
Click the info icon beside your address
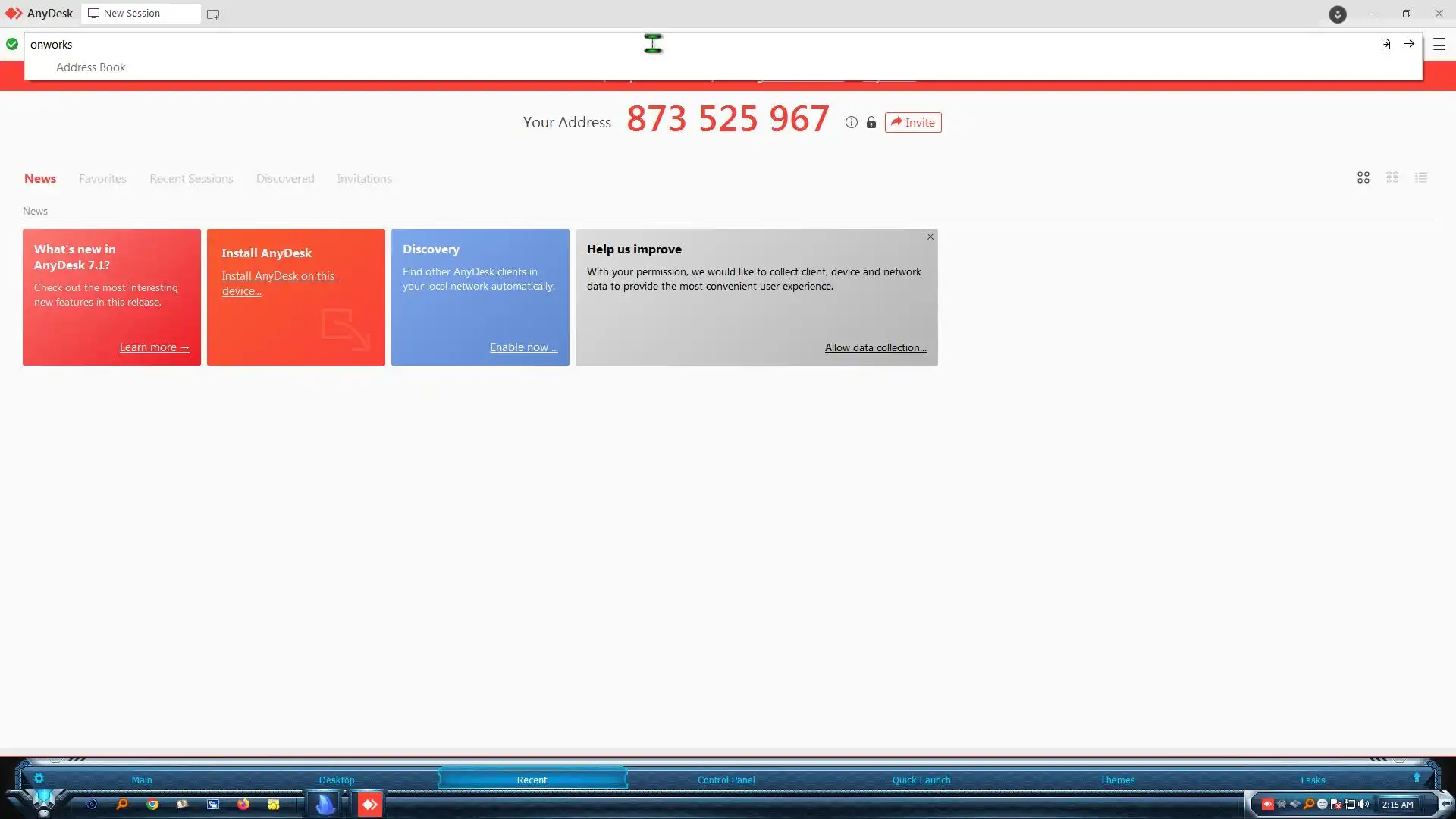point(852,122)
